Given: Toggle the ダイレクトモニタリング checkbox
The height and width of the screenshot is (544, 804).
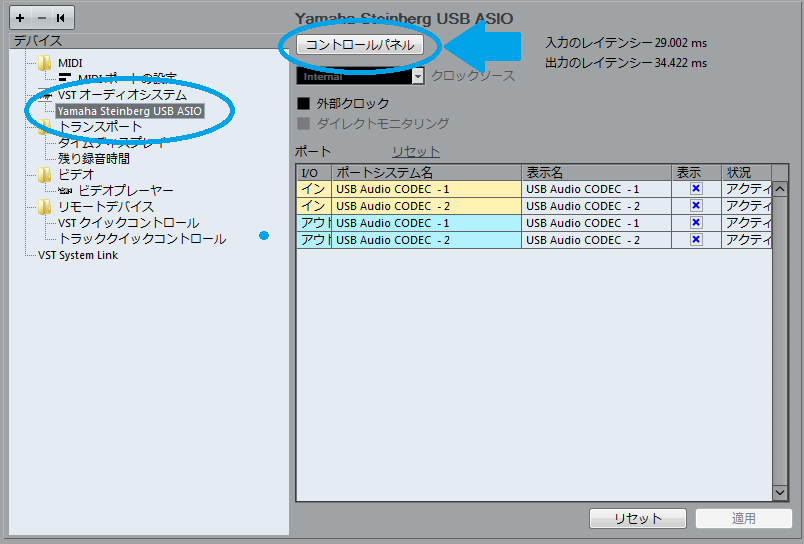Looking at the screenshot, I should (x=304, y=124).
